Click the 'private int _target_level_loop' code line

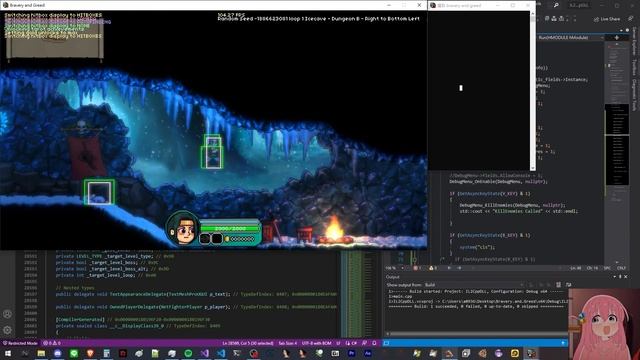click(x=106, y=275)
